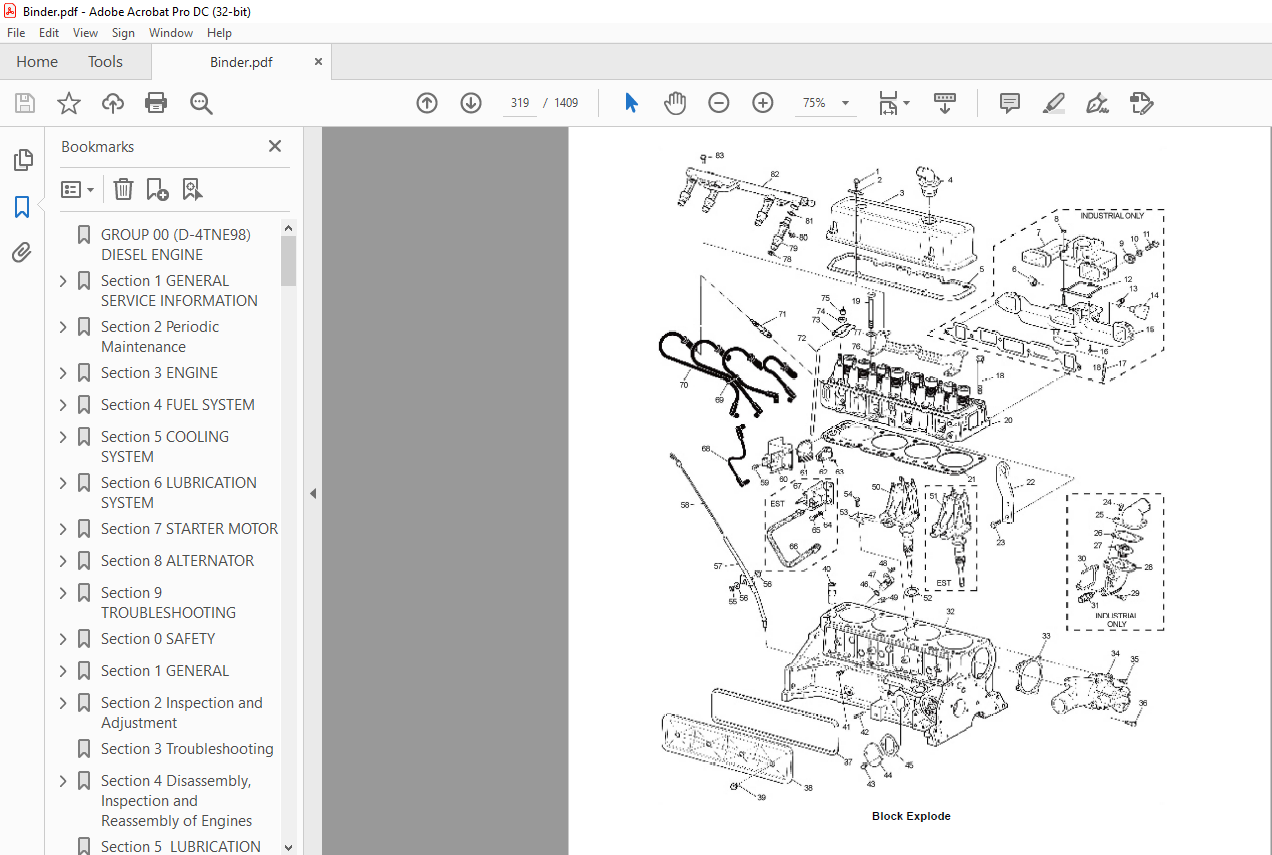Find a bookmark with the star-page icon

[192, 189]
